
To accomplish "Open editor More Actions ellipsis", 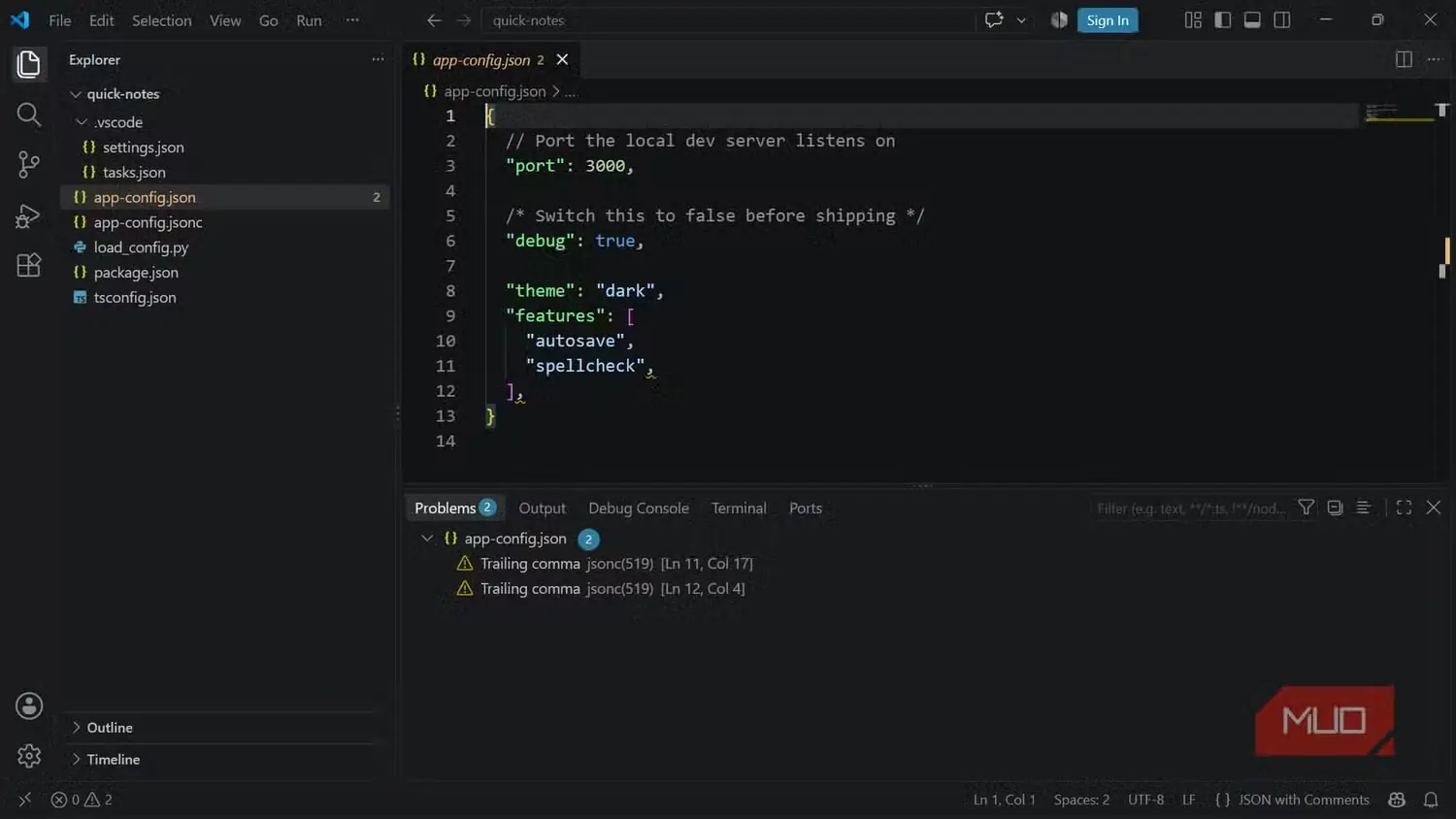I will point(1434,59).
